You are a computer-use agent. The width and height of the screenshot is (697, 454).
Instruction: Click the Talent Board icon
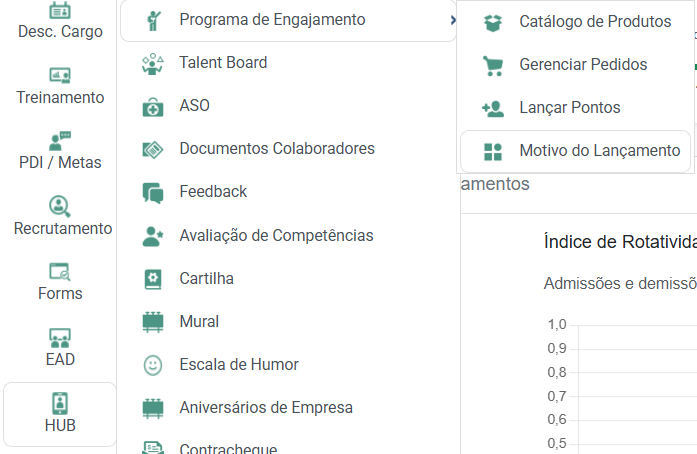tap(153, 63)
